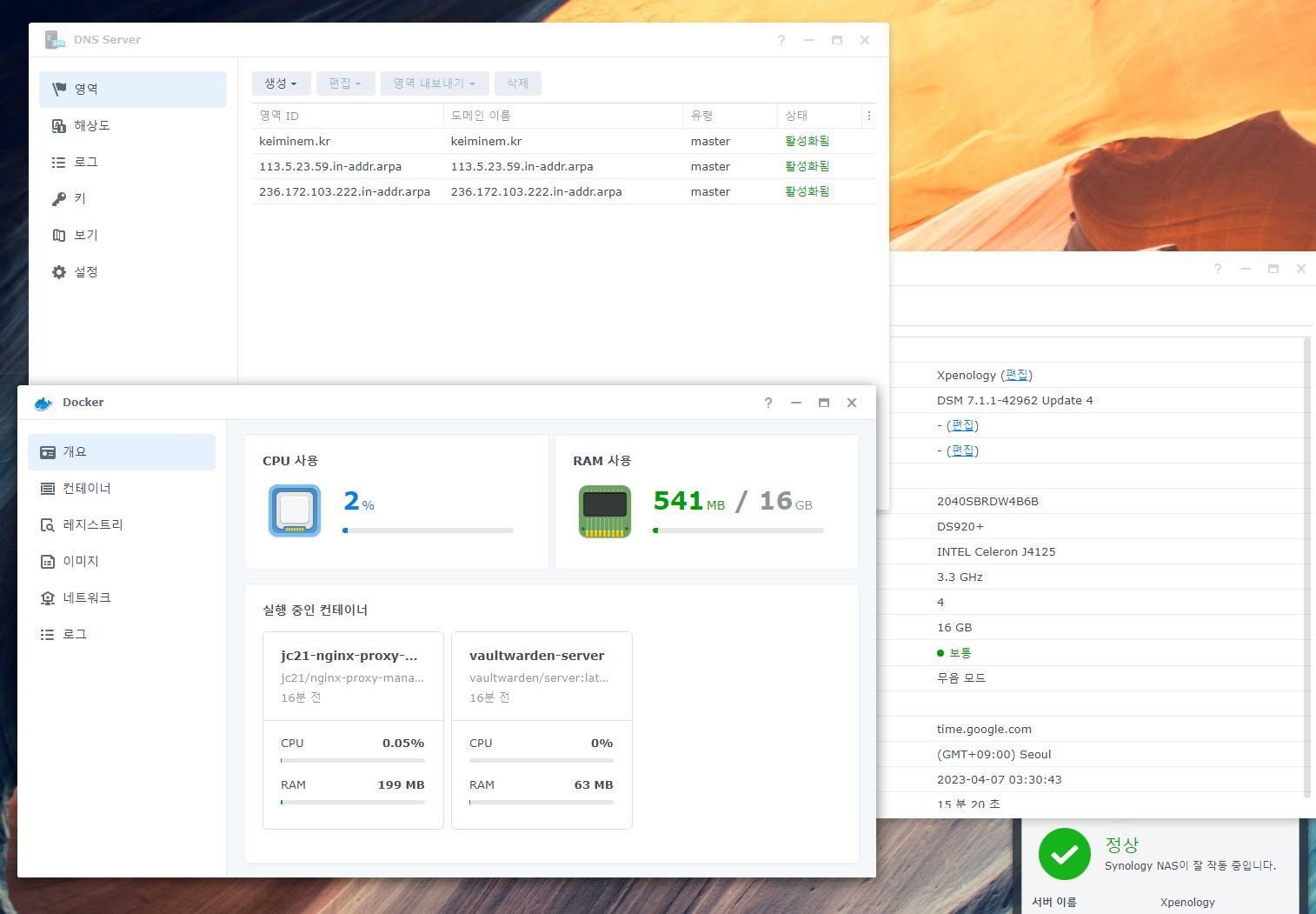
Task: Click the Docker 이미지 image icon
Action: 48,562
